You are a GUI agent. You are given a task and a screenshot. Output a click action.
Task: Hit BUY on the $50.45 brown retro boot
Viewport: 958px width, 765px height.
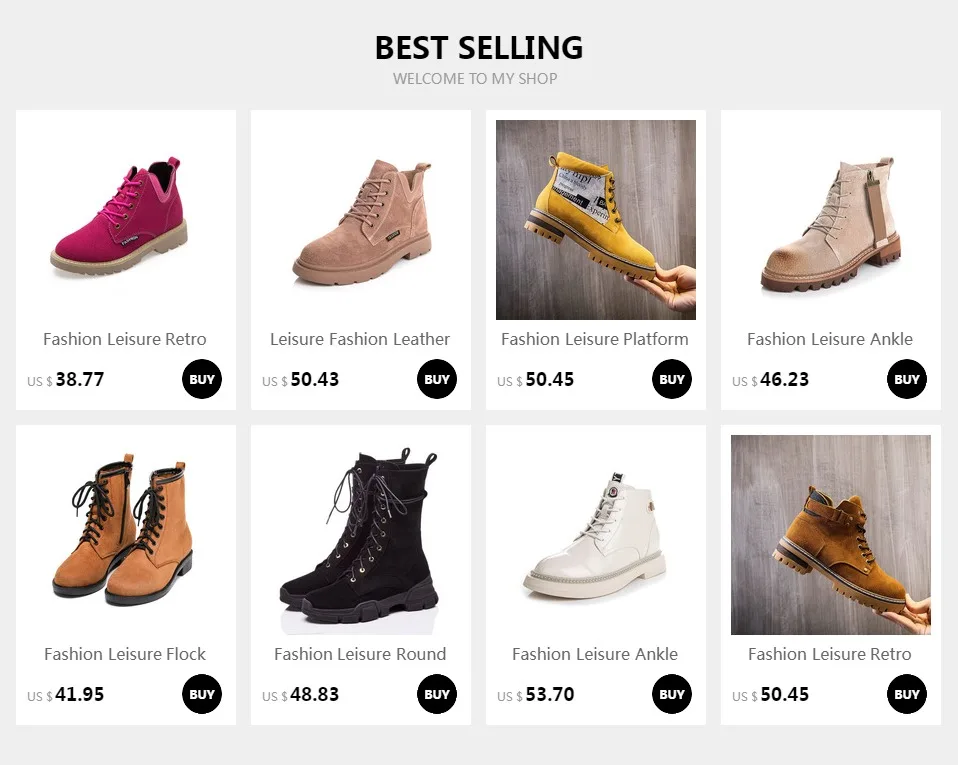point(907,694)
